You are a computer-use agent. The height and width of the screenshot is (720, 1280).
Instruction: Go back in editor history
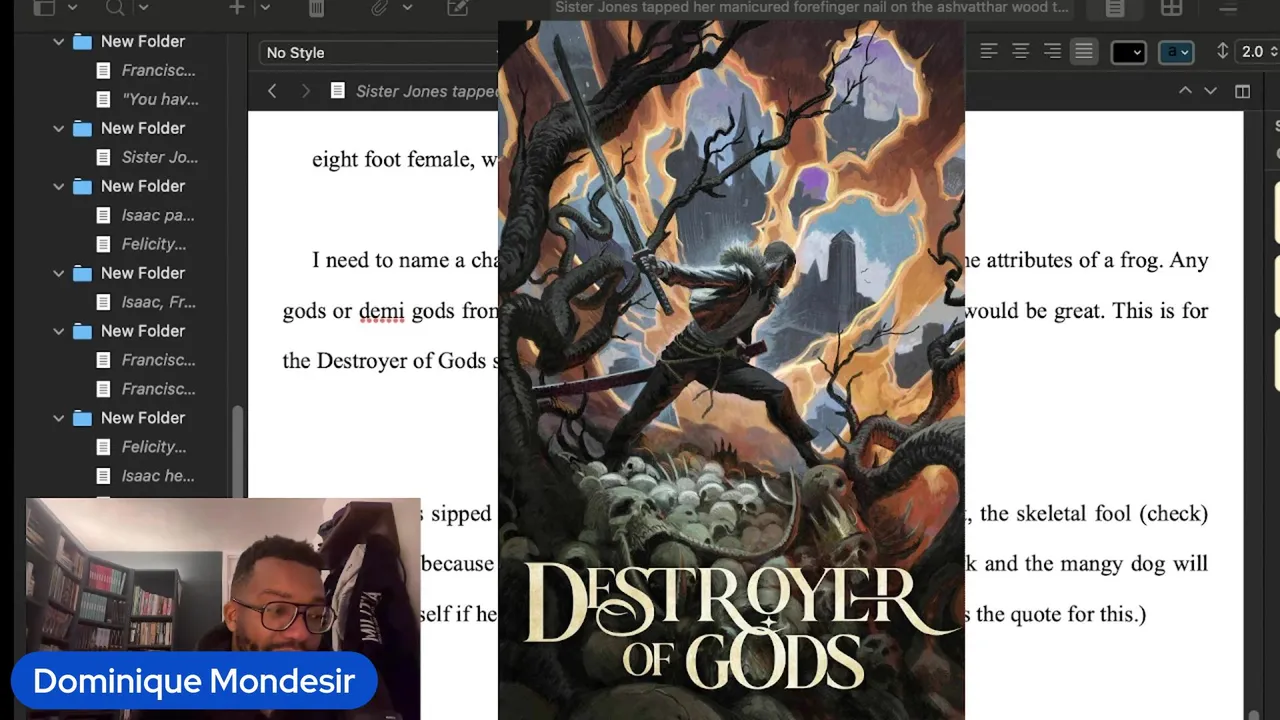click(x=272, y=91)
